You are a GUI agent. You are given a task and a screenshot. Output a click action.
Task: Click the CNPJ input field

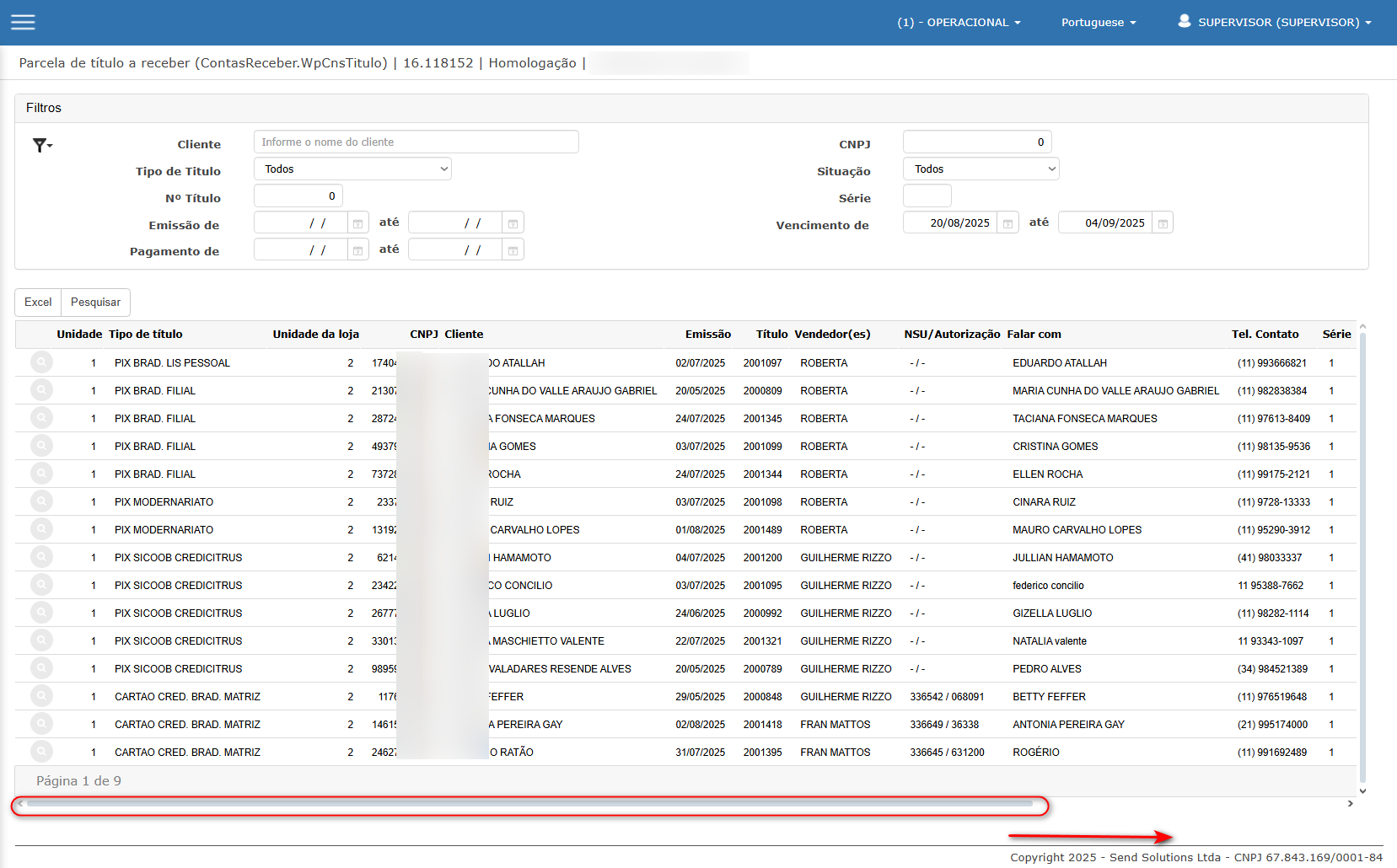(977, 142)
